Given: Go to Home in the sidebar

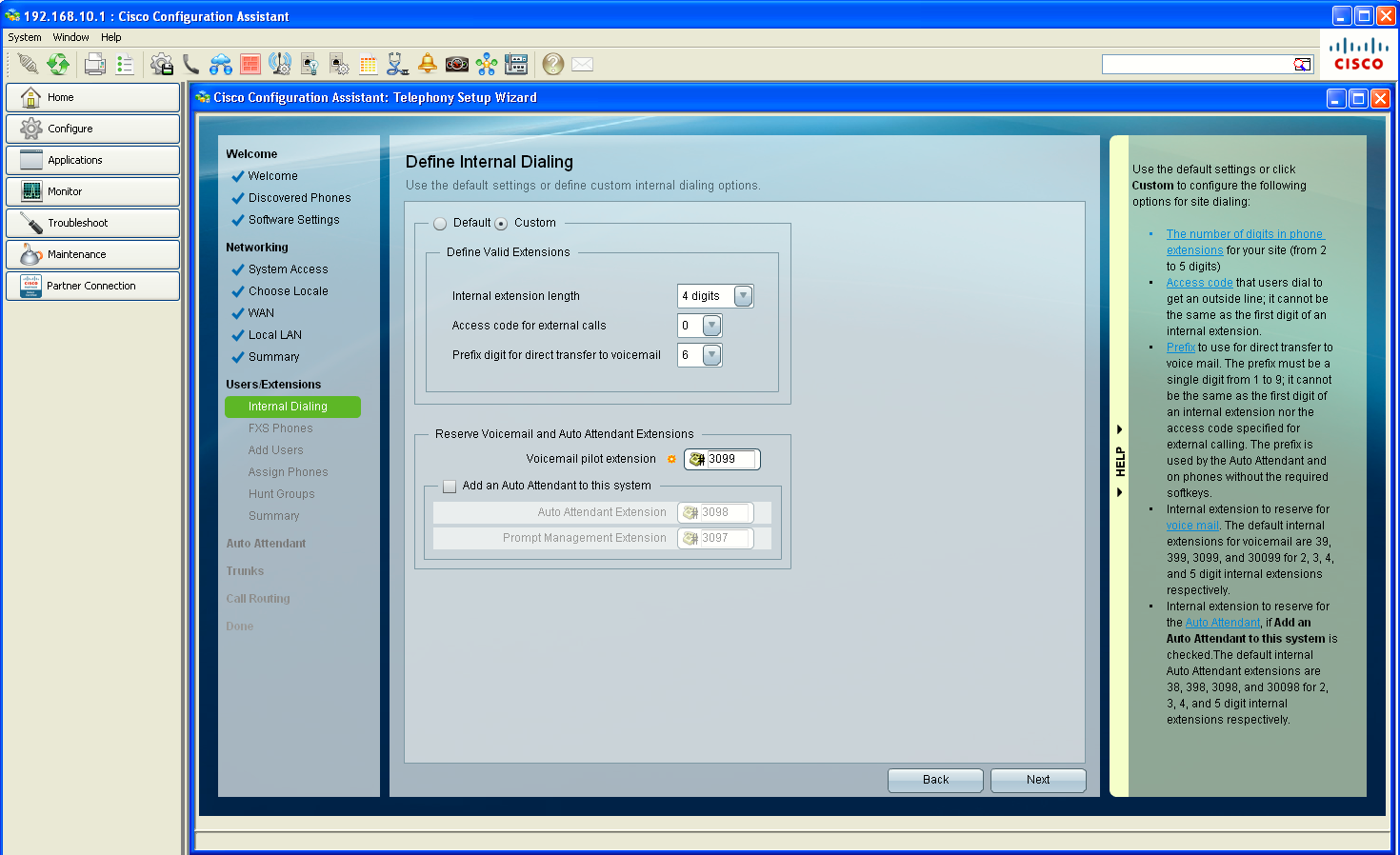Looking at the screenshot, I should pyautogui.click(x=92, y=97).
